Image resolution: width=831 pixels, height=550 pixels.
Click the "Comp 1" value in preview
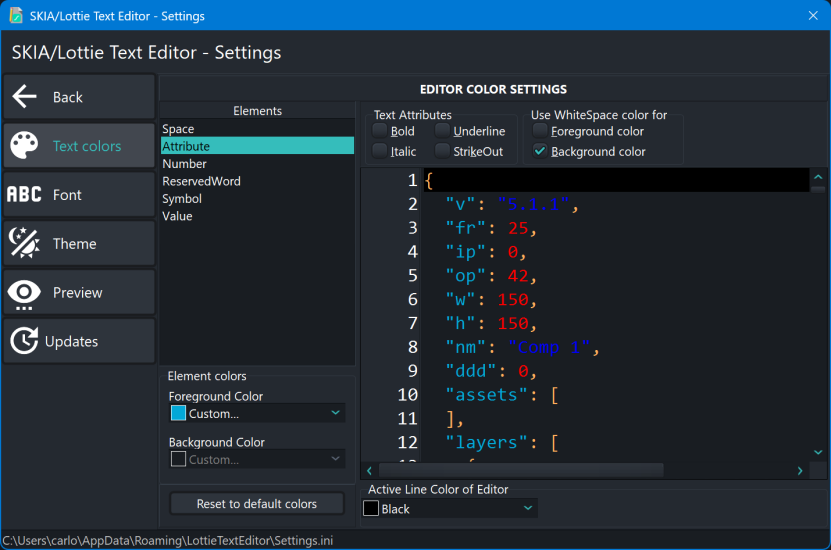[549, 348]
